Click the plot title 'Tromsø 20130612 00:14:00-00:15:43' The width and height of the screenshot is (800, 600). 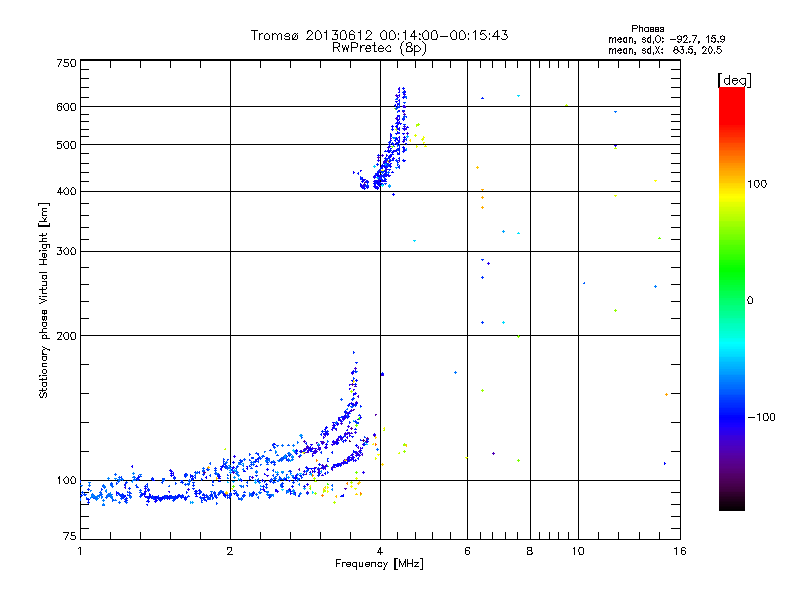[x=379, y=35]
